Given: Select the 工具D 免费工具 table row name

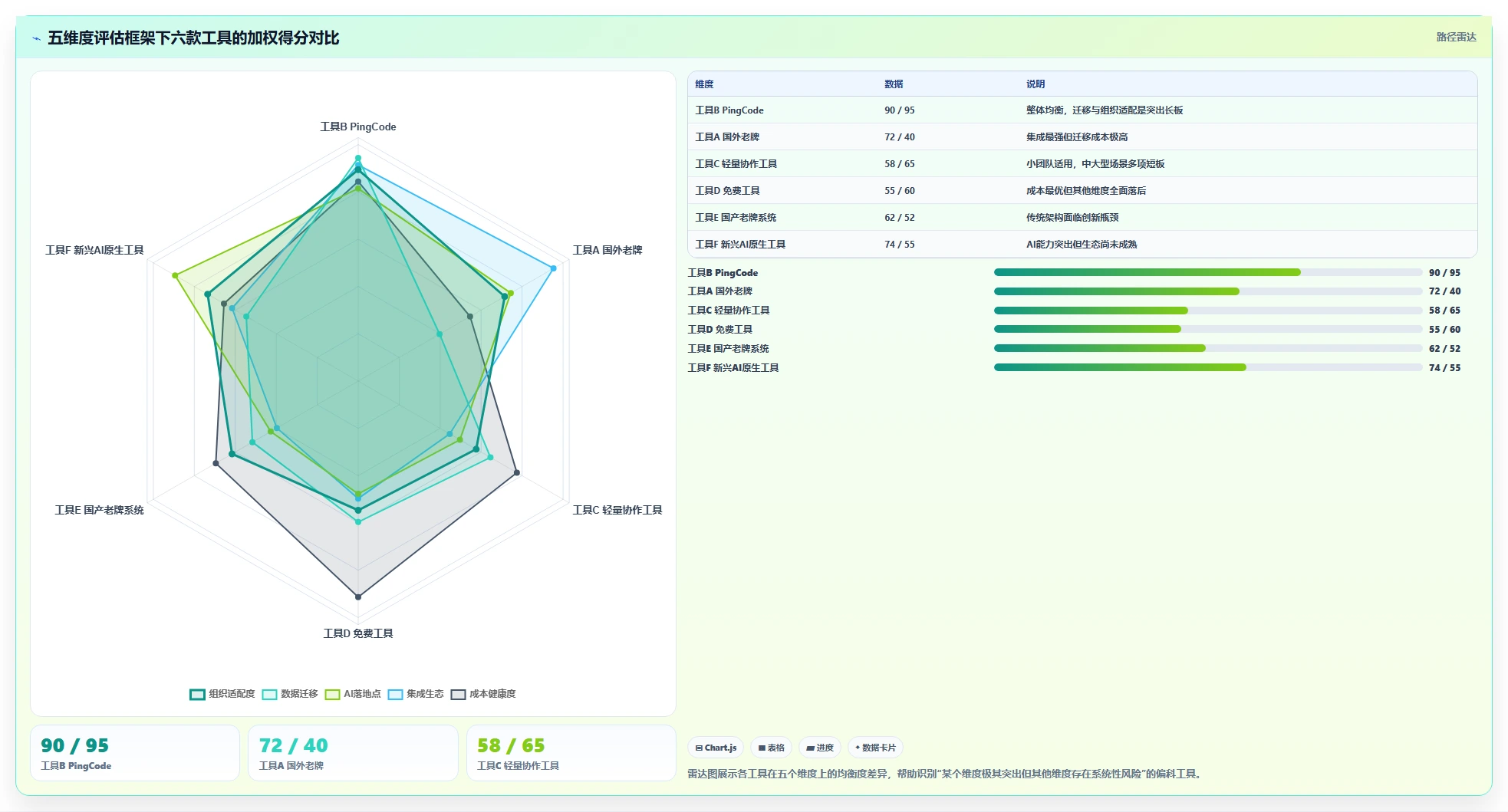Looking at the screenshot, I should pyautogui.click(x=727, y=191).
